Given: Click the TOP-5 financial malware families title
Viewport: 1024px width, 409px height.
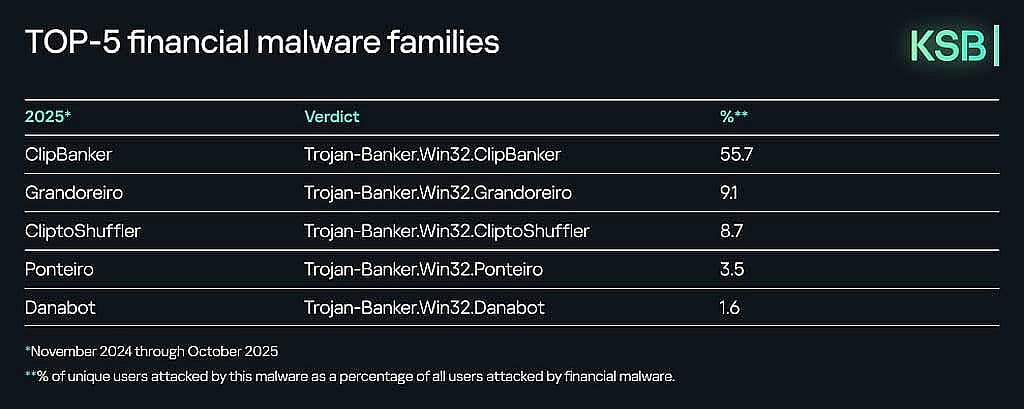Looking at the screenshot, I should pyautogui.click(x=262, y=42).
